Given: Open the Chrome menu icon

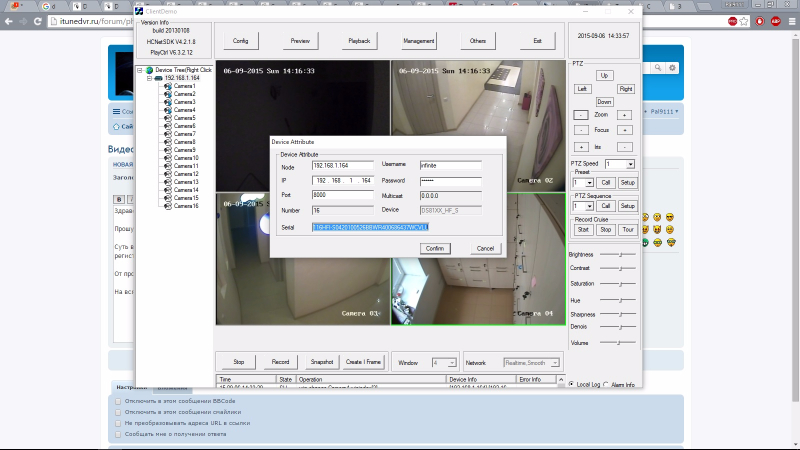Looking at the screenshot, I should click(792, 21).
